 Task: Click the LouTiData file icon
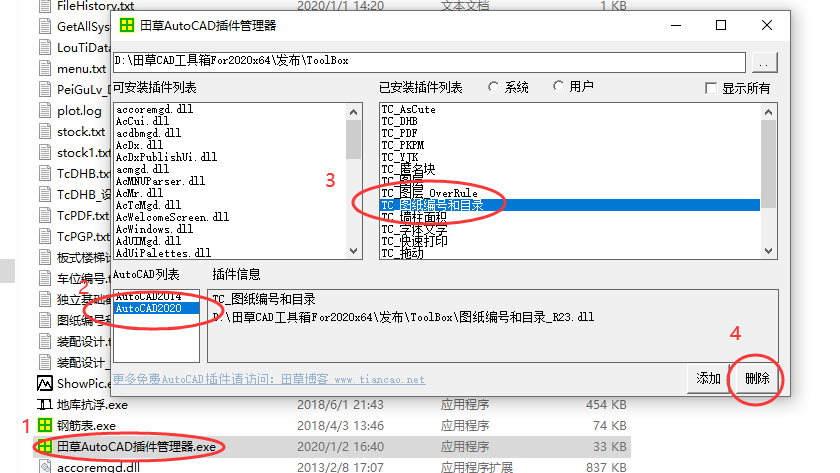click(45, 48)
